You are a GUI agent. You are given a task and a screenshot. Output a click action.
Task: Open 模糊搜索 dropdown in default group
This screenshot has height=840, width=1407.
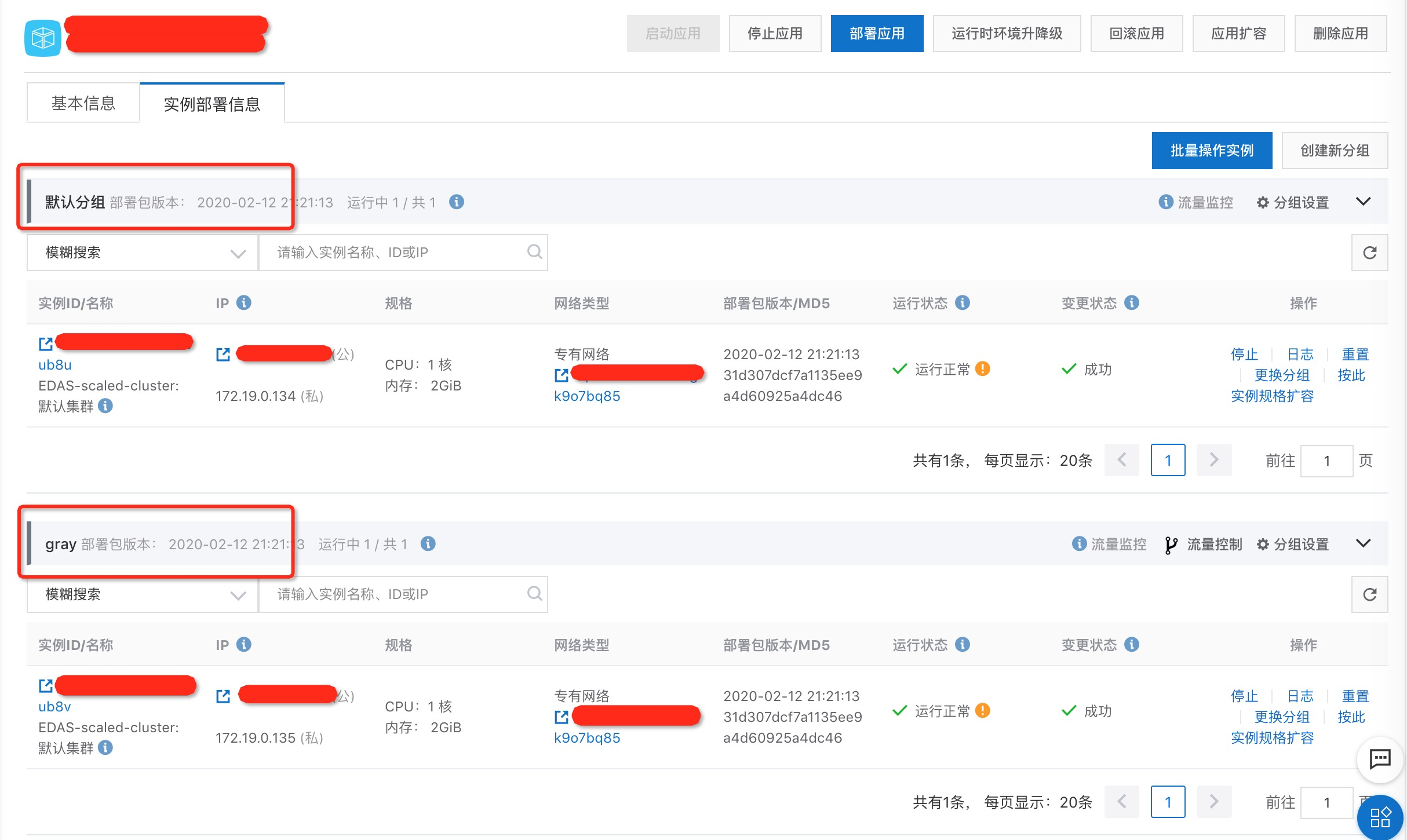(x=142, y=253)
